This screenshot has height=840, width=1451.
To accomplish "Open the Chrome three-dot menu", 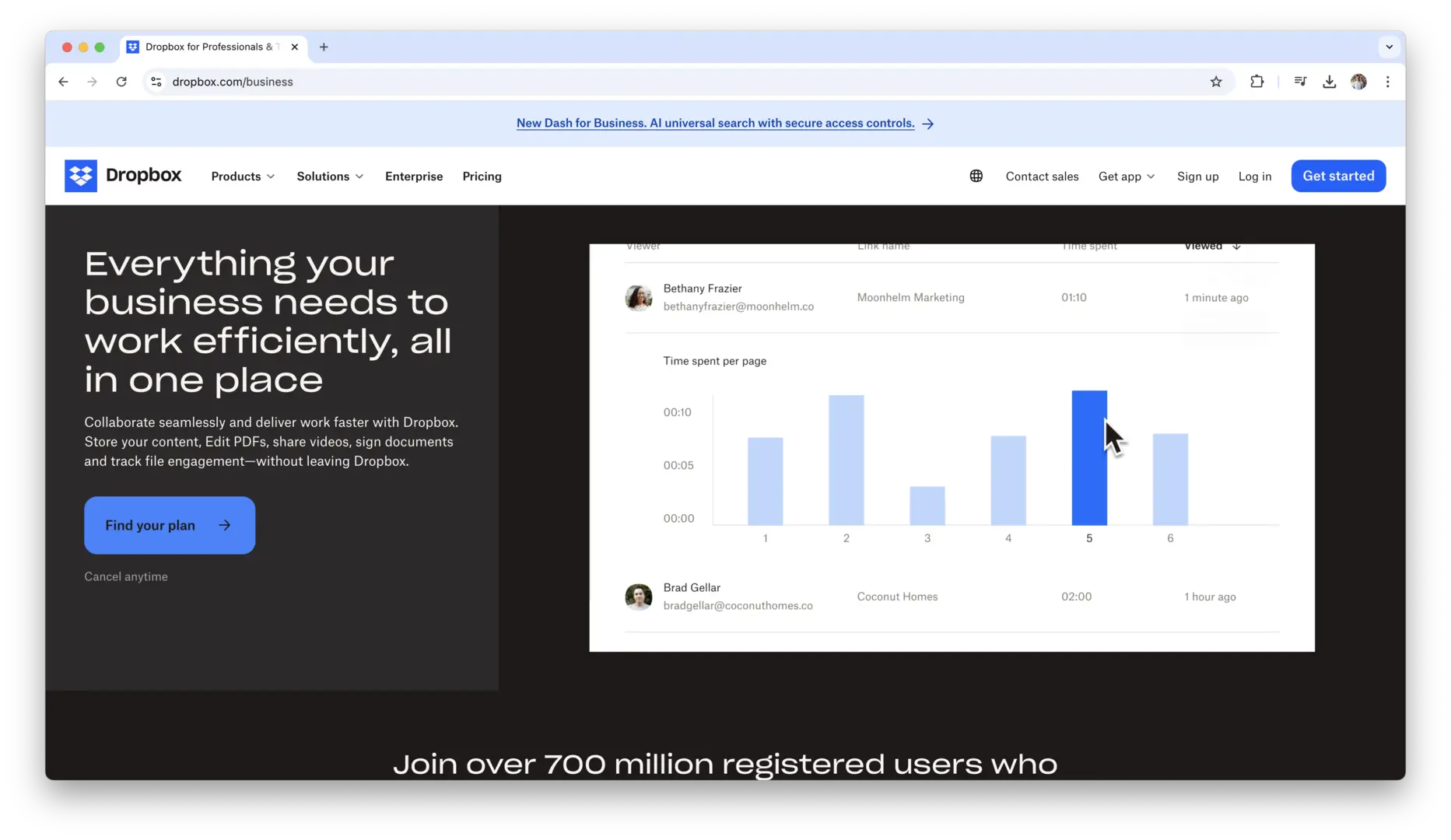I will 1388,82.
